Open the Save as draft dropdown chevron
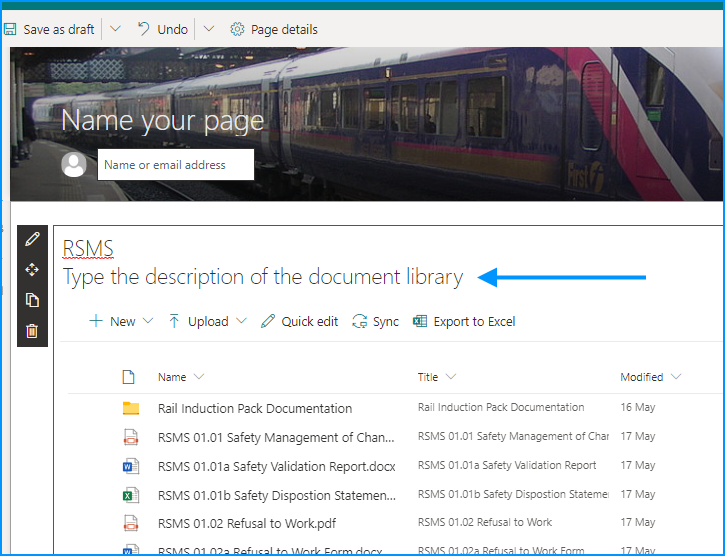Image resolution: width=725 pixels, height=556 pixels. 115,29
